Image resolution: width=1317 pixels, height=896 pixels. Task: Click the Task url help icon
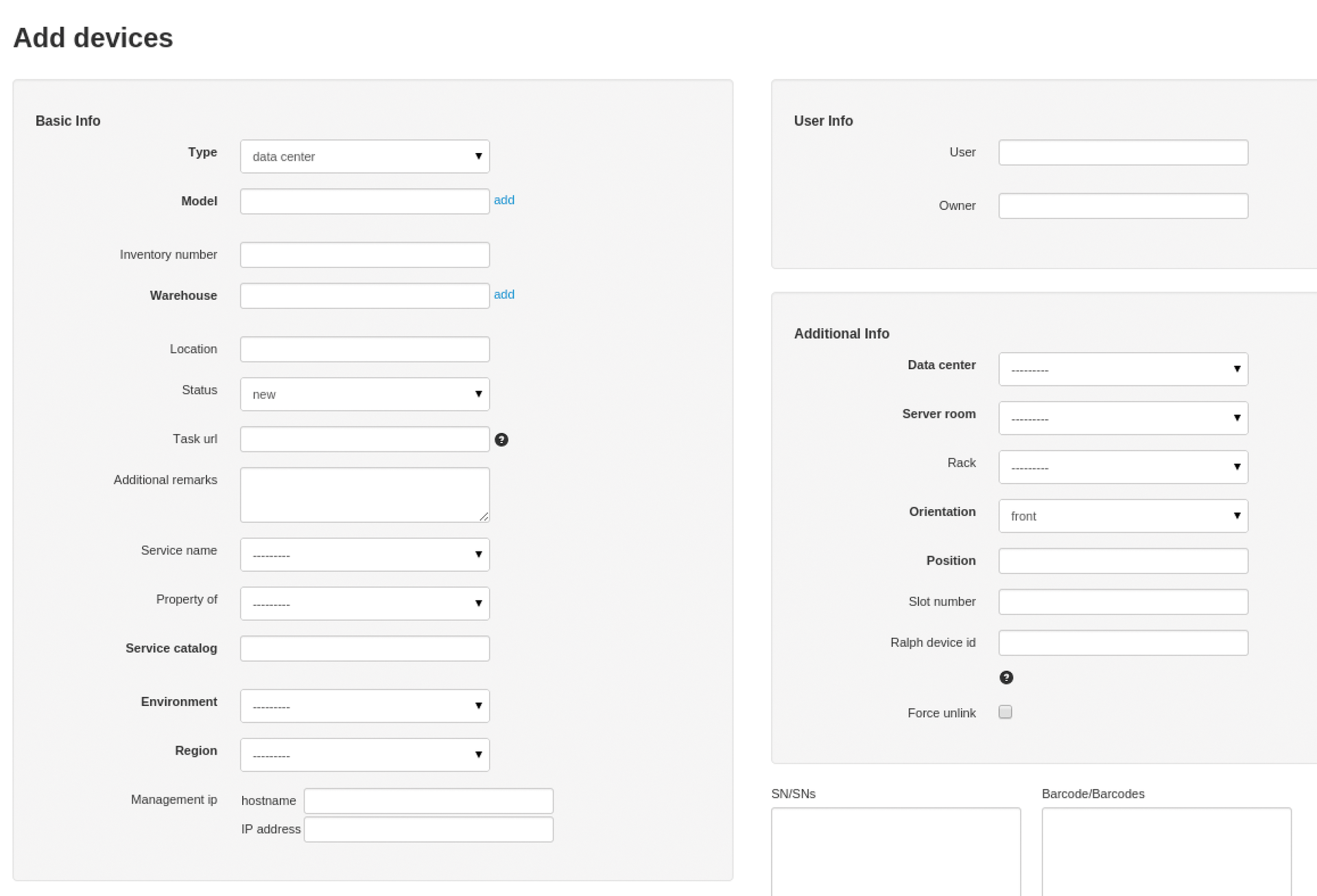[x=502, y=440]
